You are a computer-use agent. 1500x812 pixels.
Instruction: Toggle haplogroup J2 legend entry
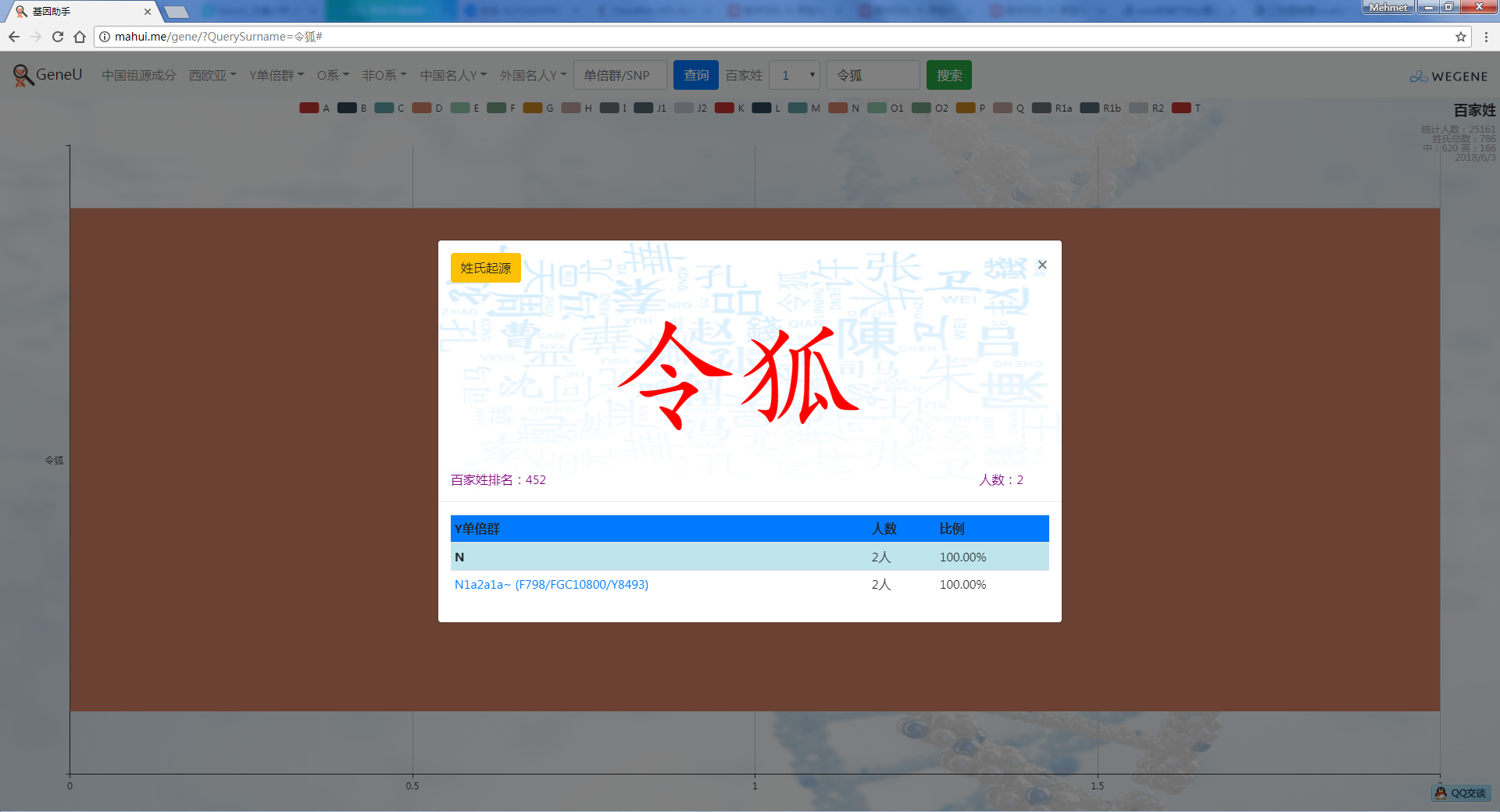coord(691,108)
